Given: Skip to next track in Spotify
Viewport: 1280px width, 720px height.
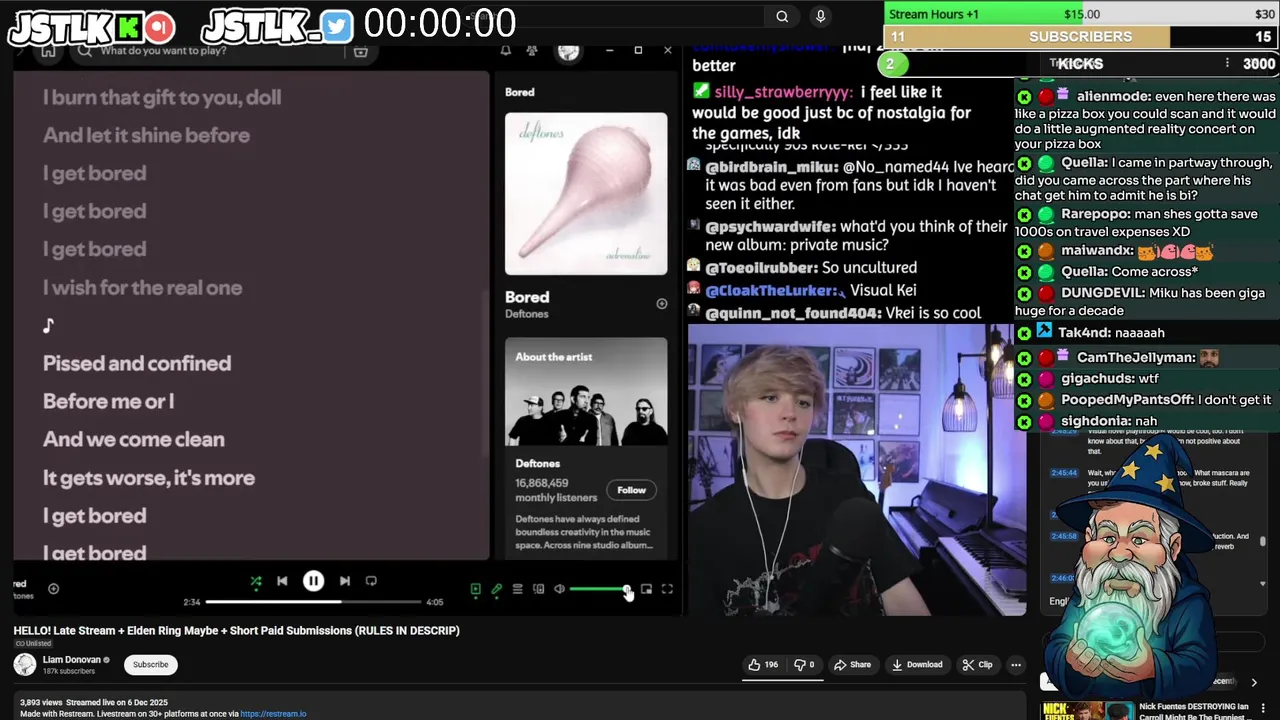Looking at the screenshot, I should tap(344, 581).
